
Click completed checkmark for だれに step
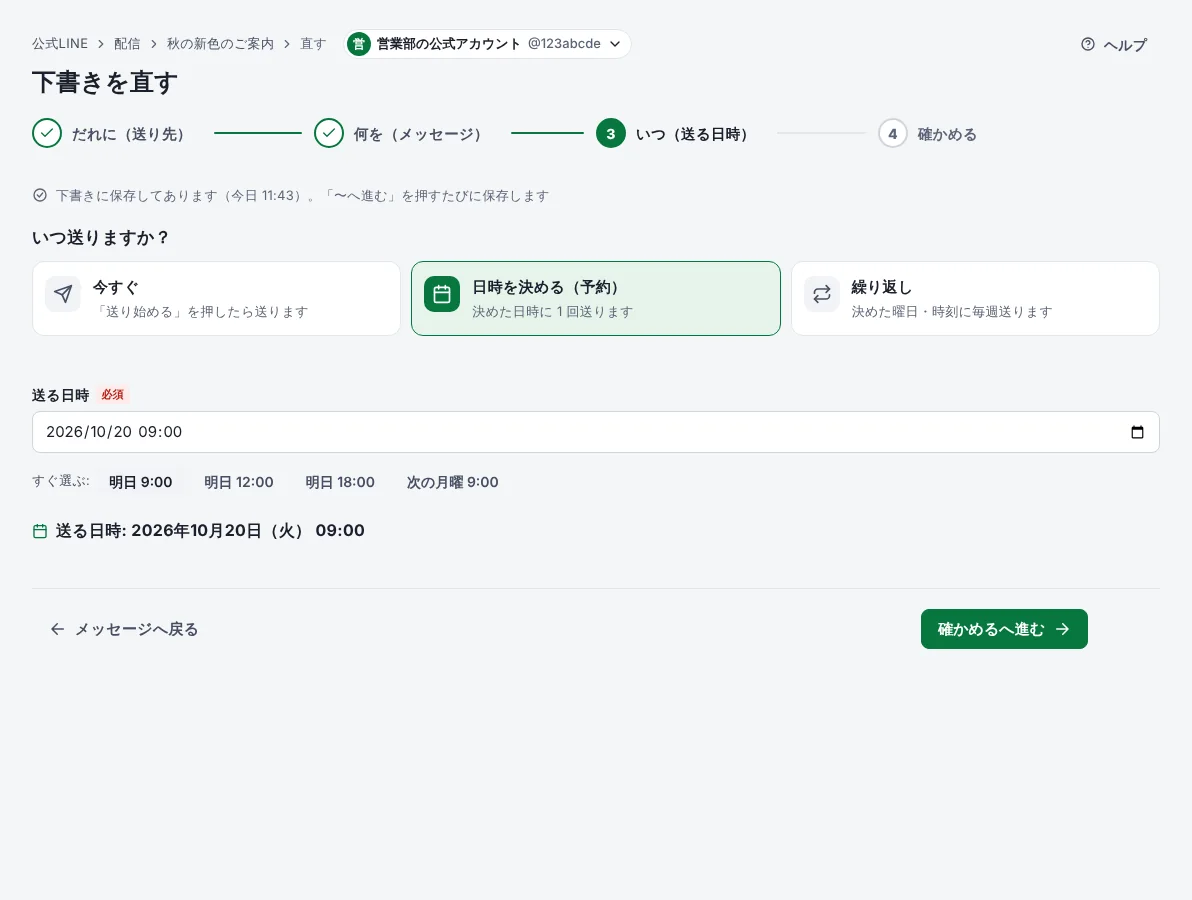click(47, 133)
